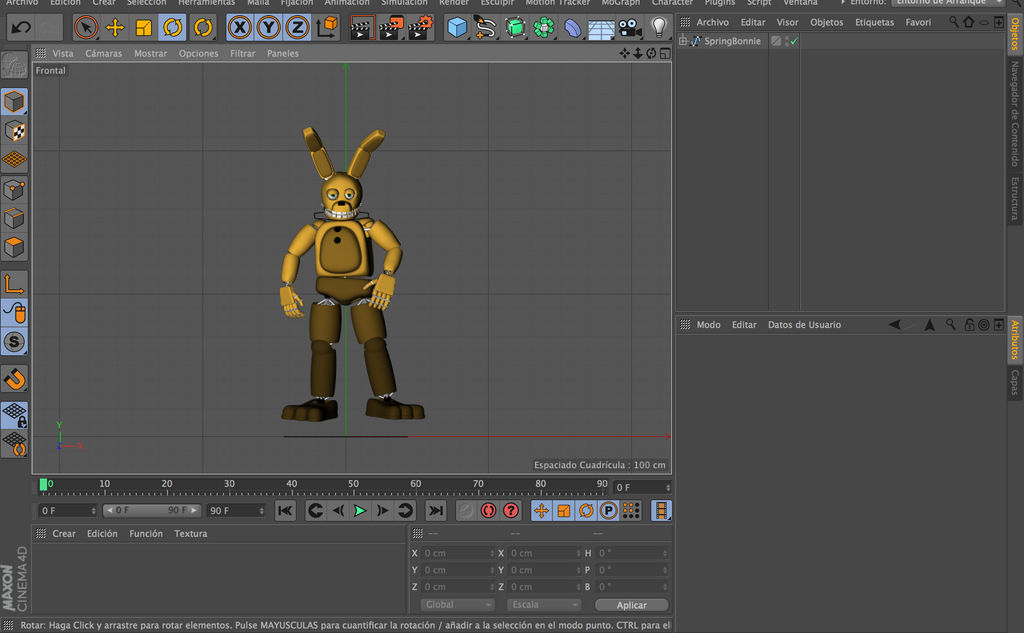Switch to Texture mode checkered cube
The height and width of the screenshot is (633, 1024).
click(14, 131)
